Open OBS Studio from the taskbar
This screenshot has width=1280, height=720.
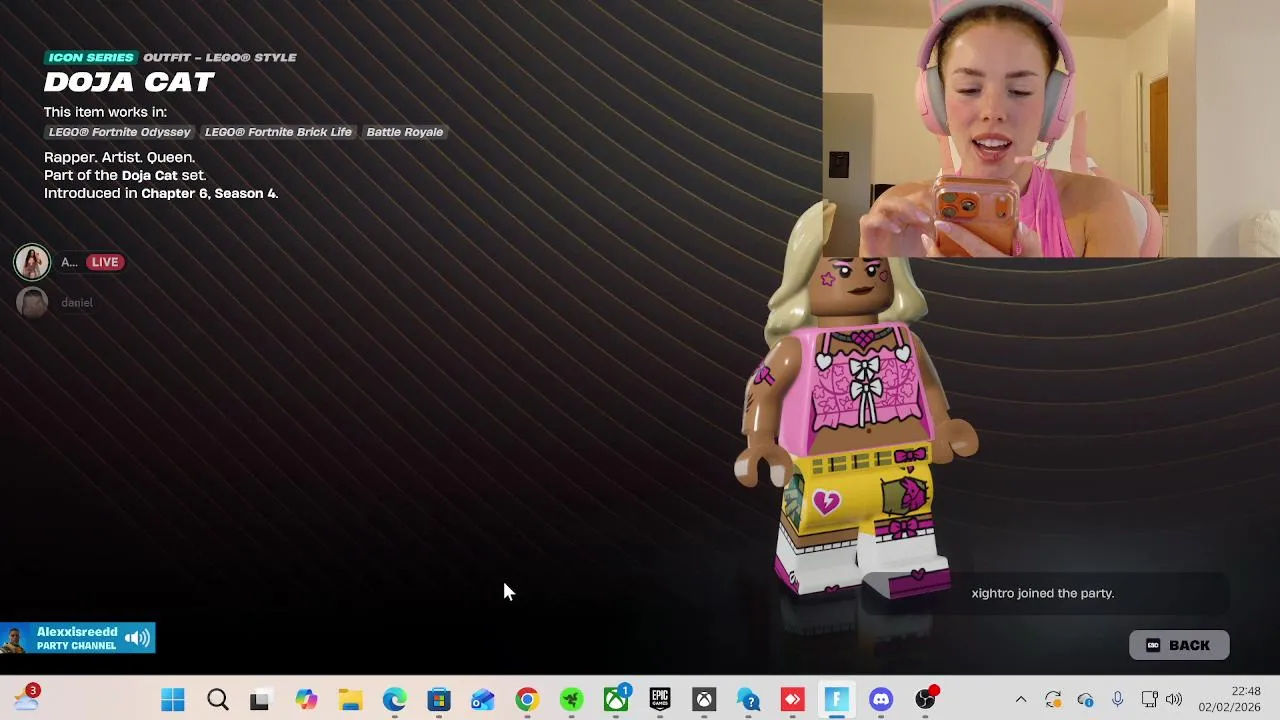tap(926, 700)
